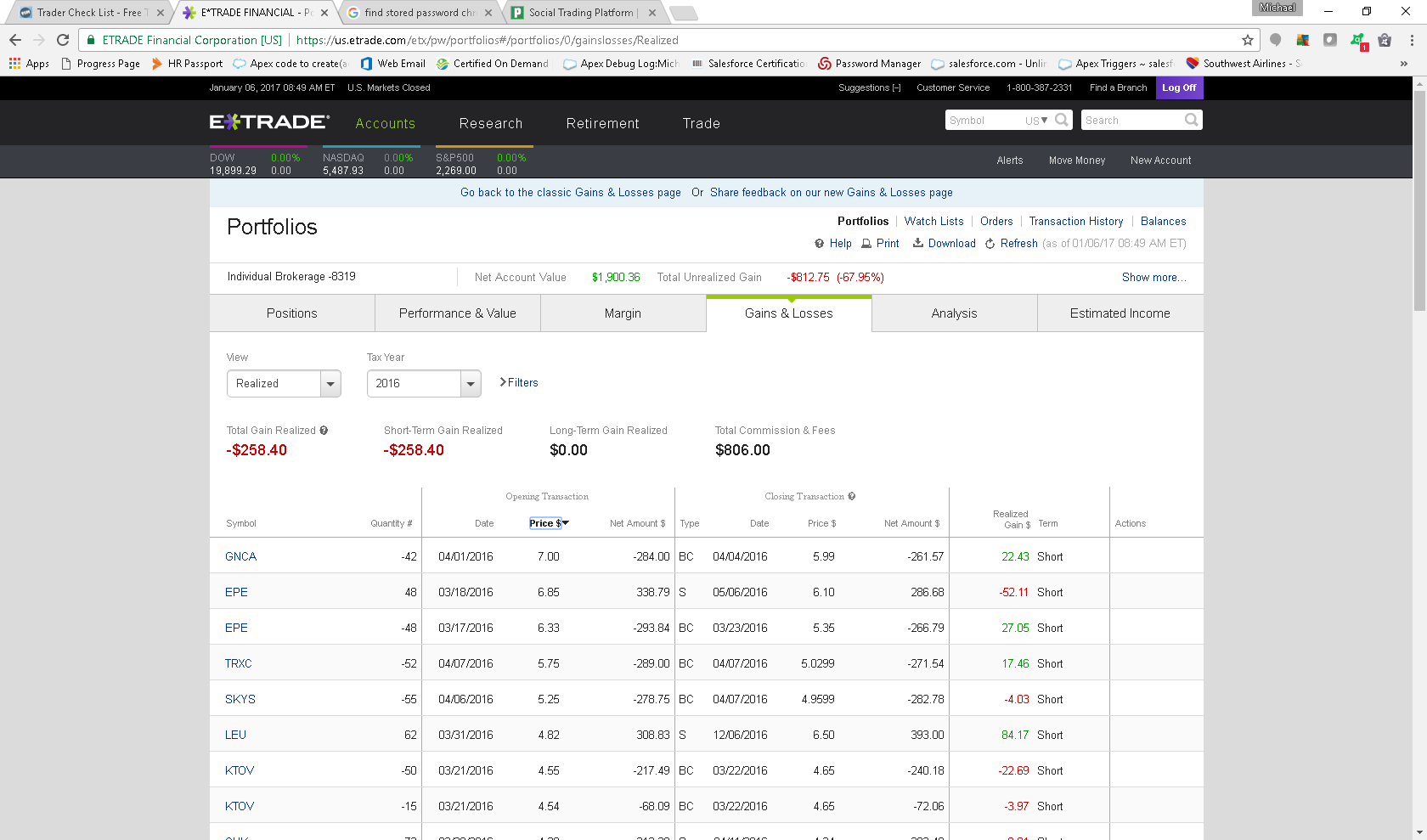This screenshot has width=1427, height=840.
Task: Bookmark page with star icon
Action: point(1247,40)
